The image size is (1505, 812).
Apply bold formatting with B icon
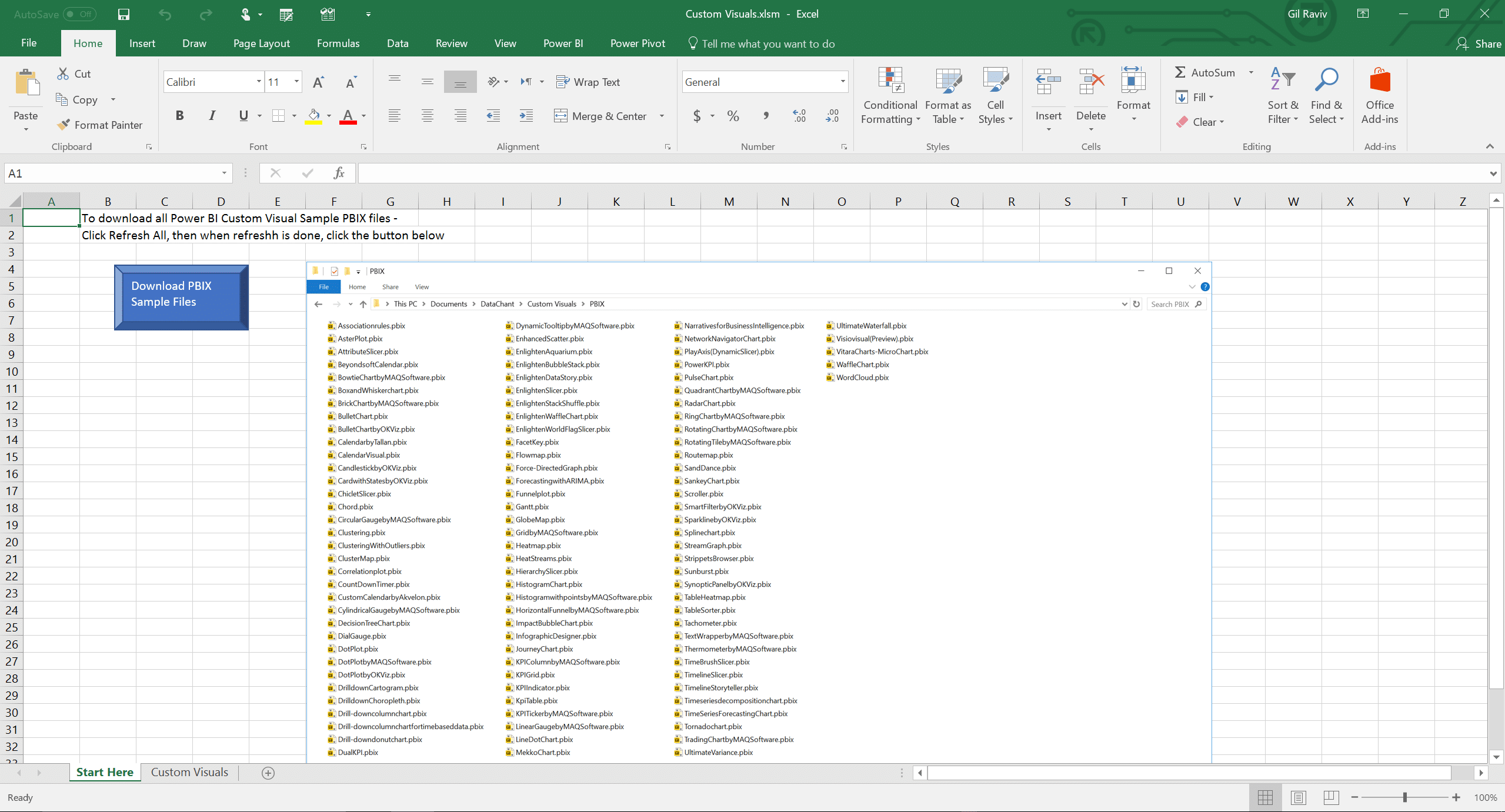point(179,116)
